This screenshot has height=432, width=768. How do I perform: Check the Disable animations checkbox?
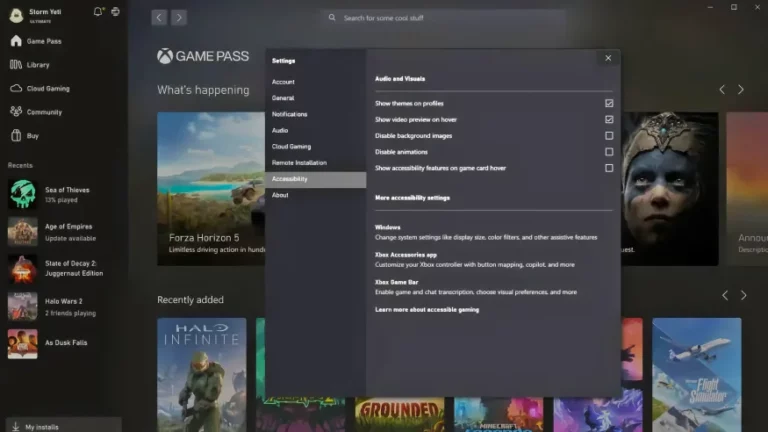(609, 152)
